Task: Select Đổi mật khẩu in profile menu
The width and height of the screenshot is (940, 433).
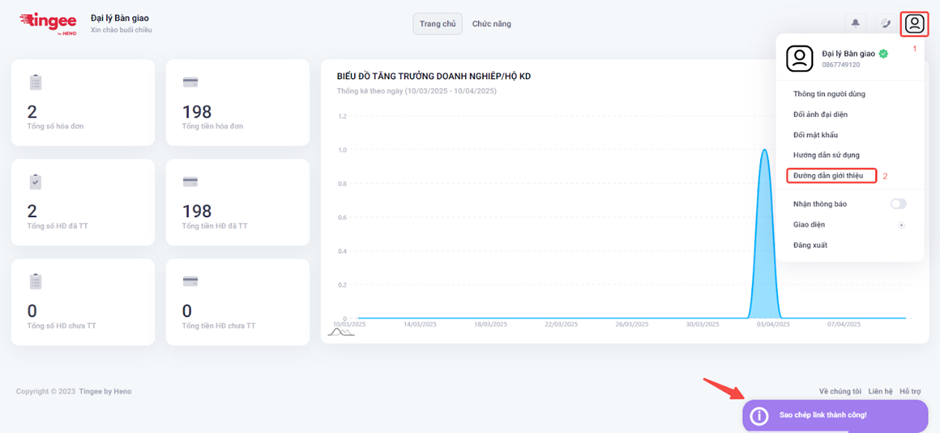Action: click(x=815, y=135)
